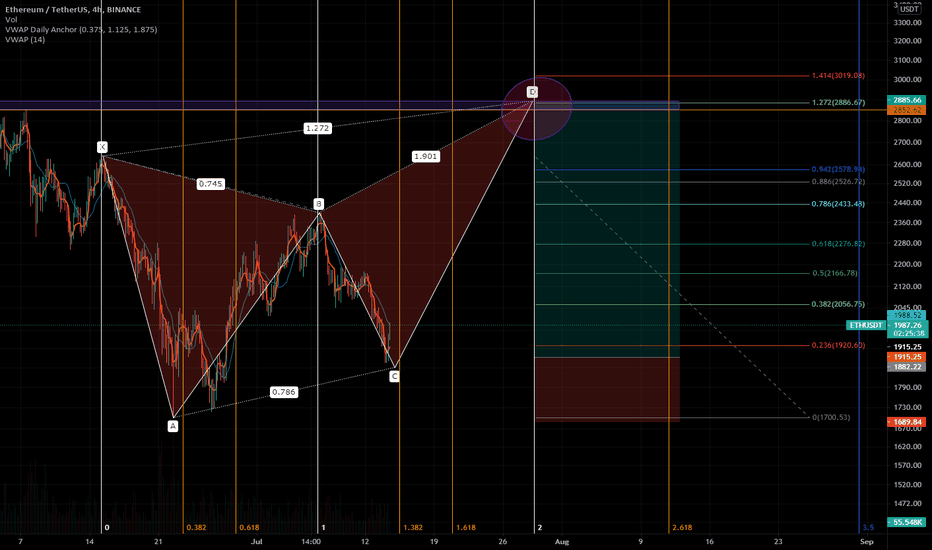Select the 3.5 blue time zone label

pos(868,527)
